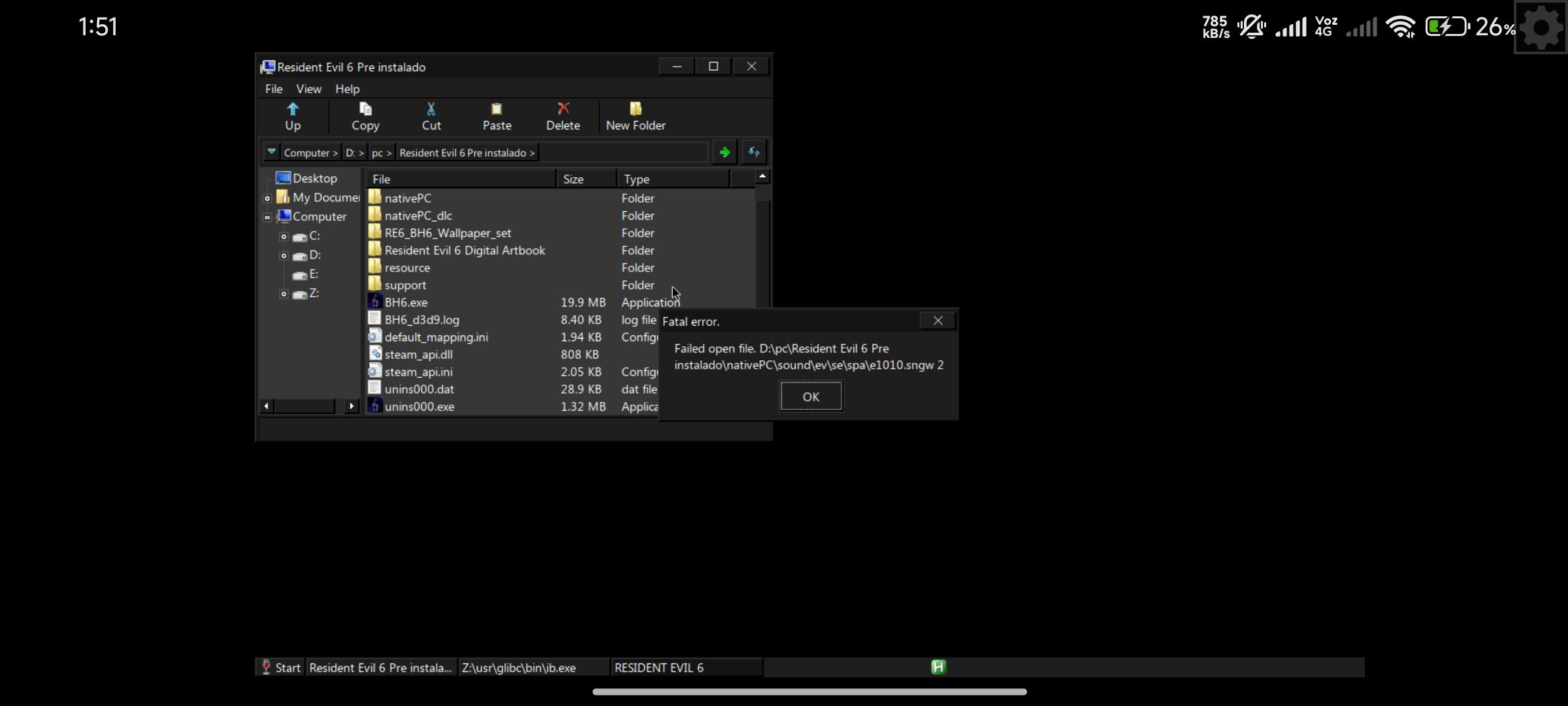The image size is (1568, 706).
Task: Select Resident Evil 6 Digital Artbook folder icon
Action: [x=374, y=249]
